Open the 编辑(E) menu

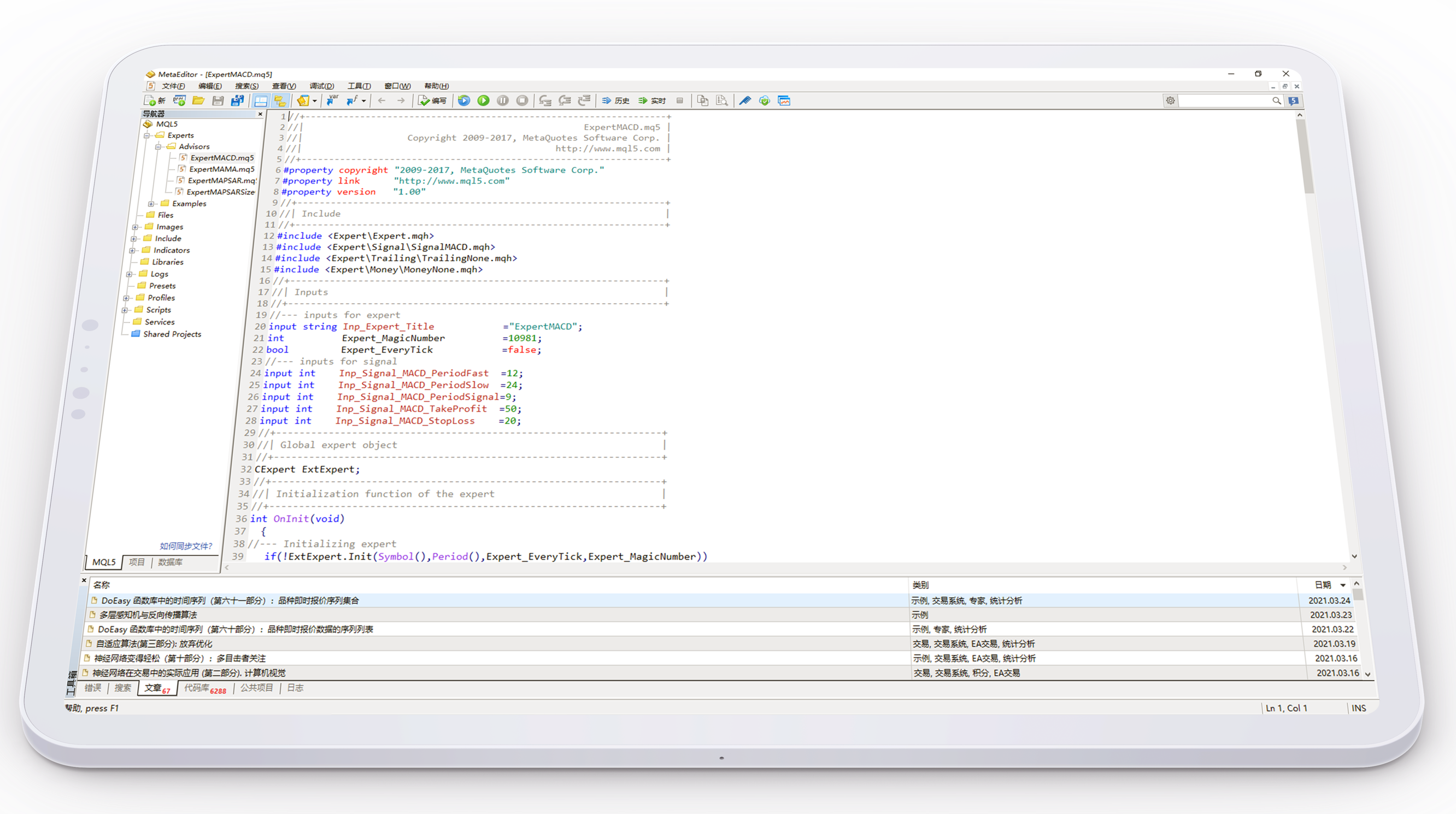tap(210, 86)
